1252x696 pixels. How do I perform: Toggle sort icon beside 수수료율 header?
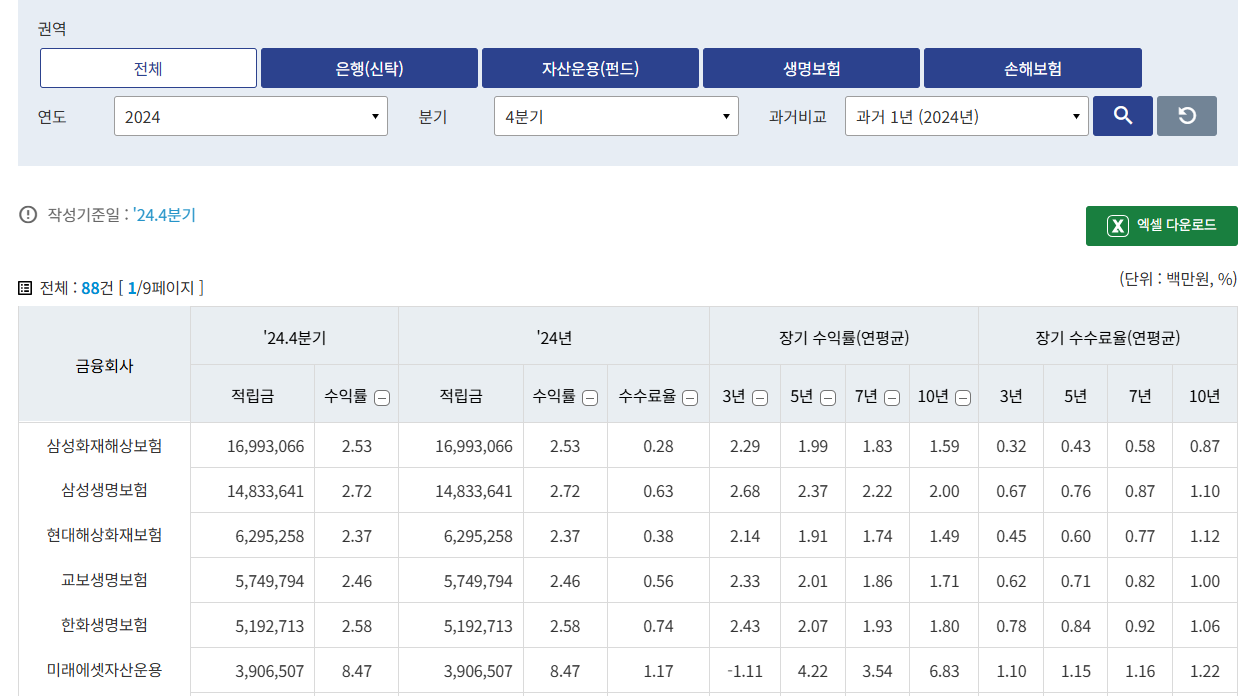[x=690, y=397]
